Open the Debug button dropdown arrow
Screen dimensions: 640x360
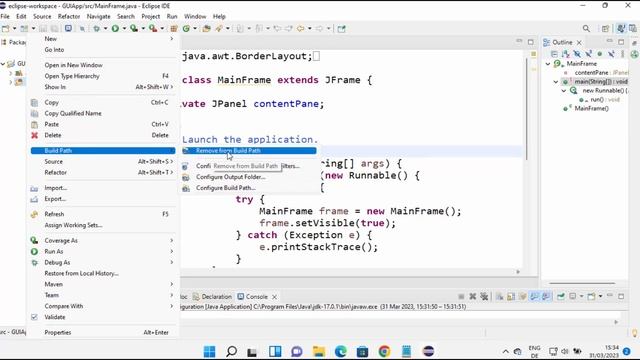(x=105, y=29)
